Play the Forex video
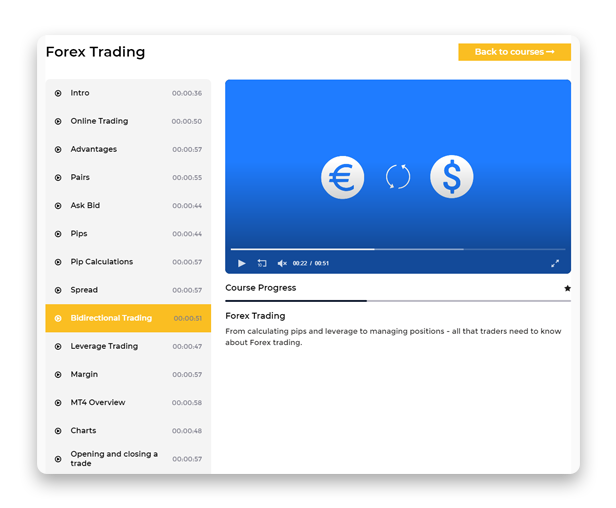This screenshot has width=616, height=508. (x=242, y=263)
